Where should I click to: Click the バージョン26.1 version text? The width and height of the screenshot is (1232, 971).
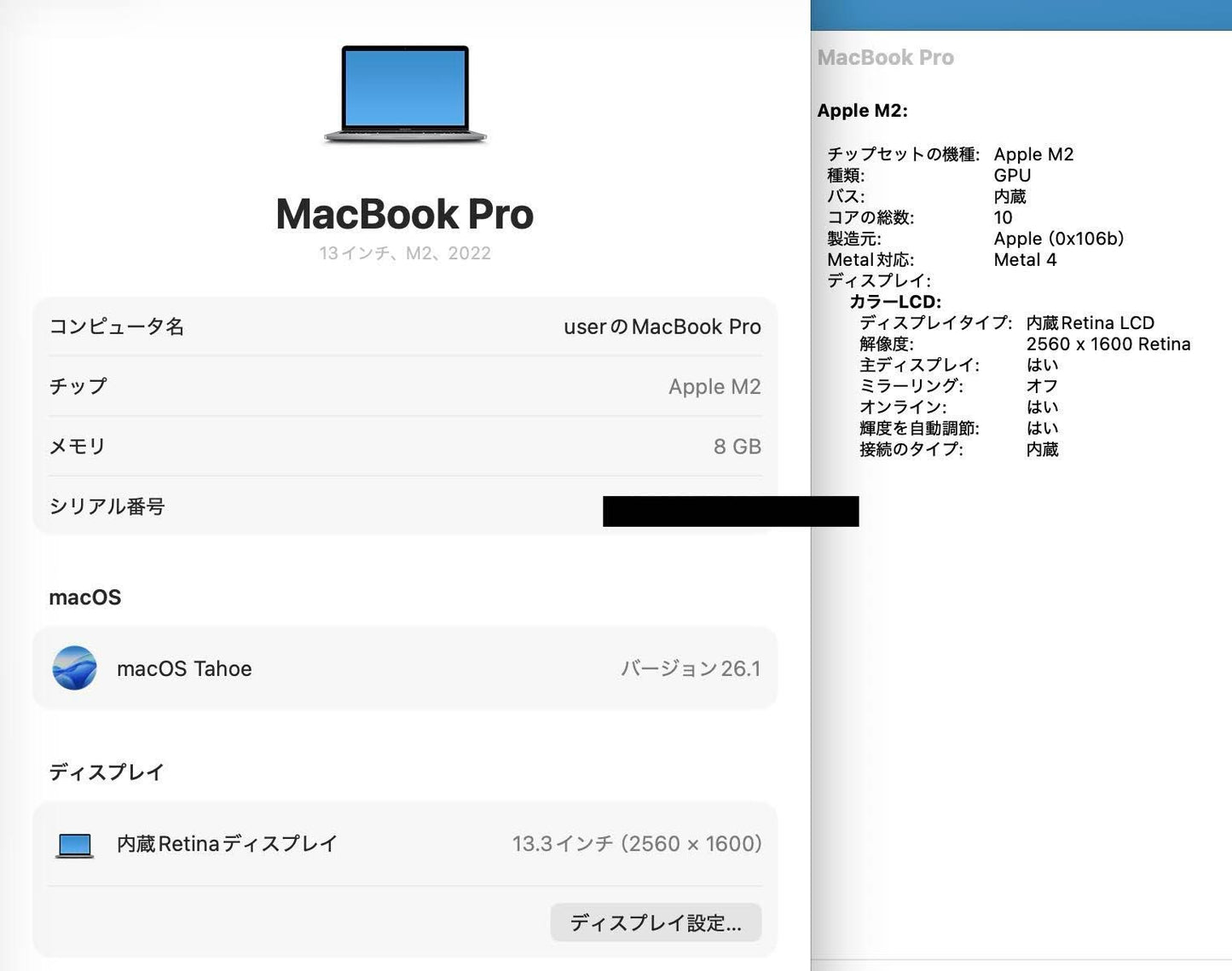pos(691,668)
